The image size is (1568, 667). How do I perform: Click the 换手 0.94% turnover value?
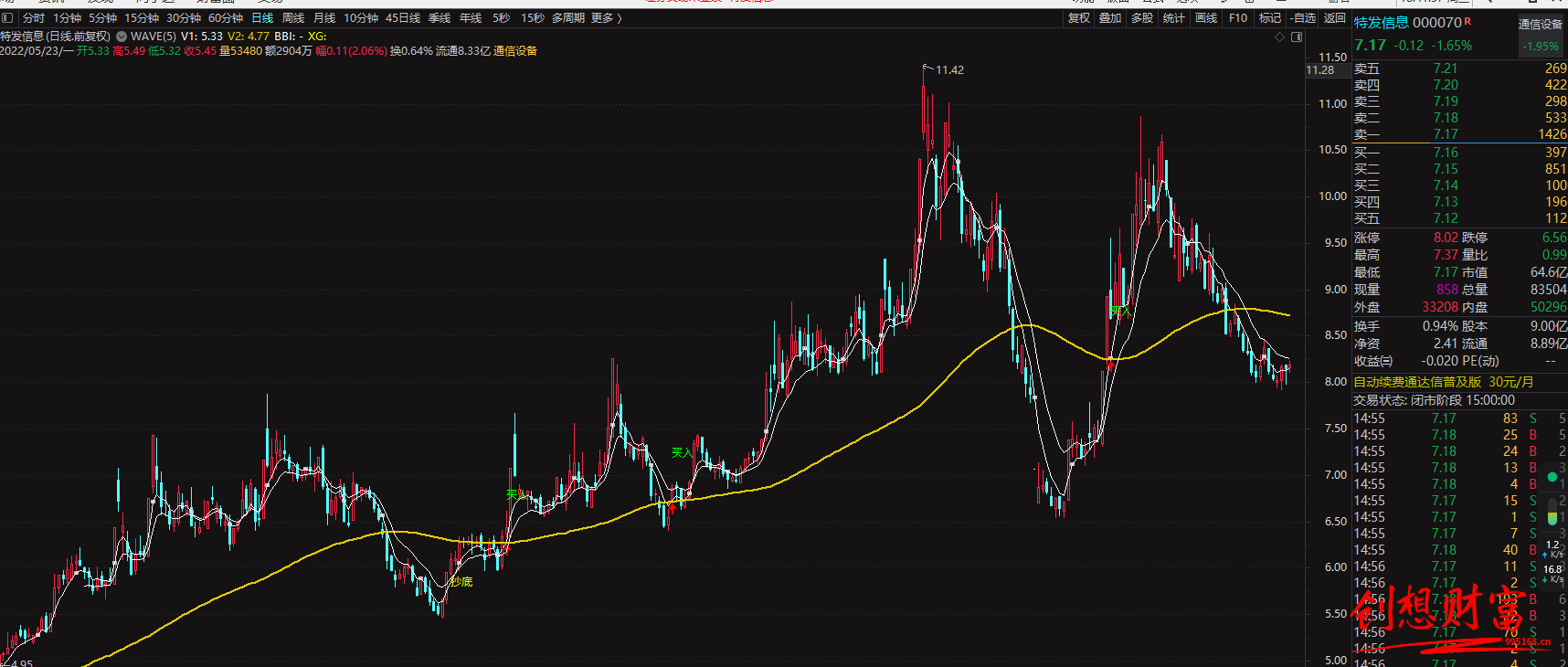1440,326
